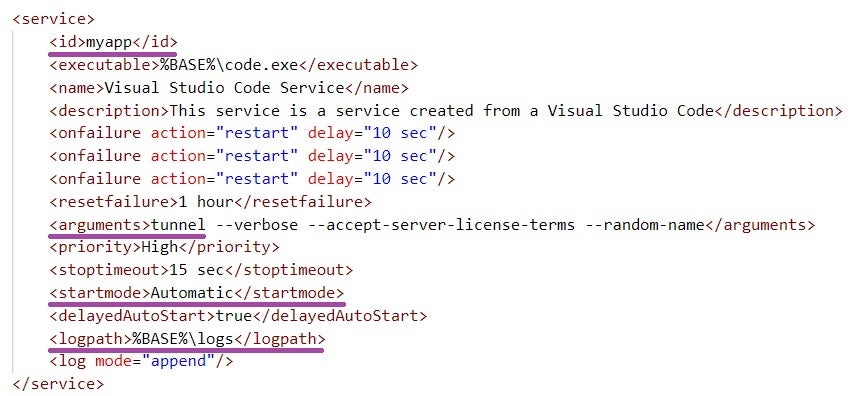Select the %BASE%\code.exe executable path
The image size is (852, 396).
(224, 65)
